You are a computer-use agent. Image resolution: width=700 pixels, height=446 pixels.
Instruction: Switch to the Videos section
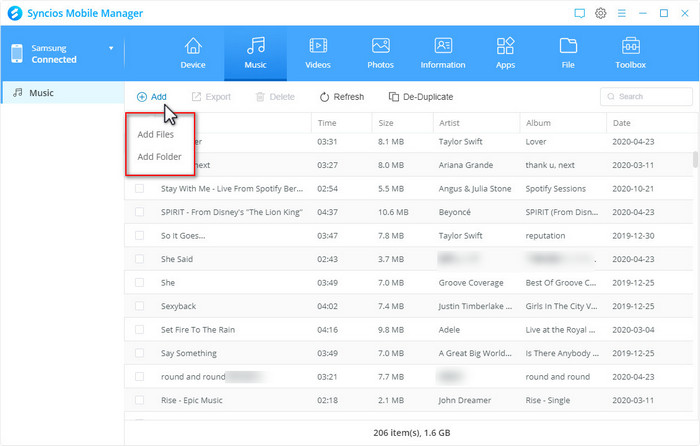tap(317, 53)
